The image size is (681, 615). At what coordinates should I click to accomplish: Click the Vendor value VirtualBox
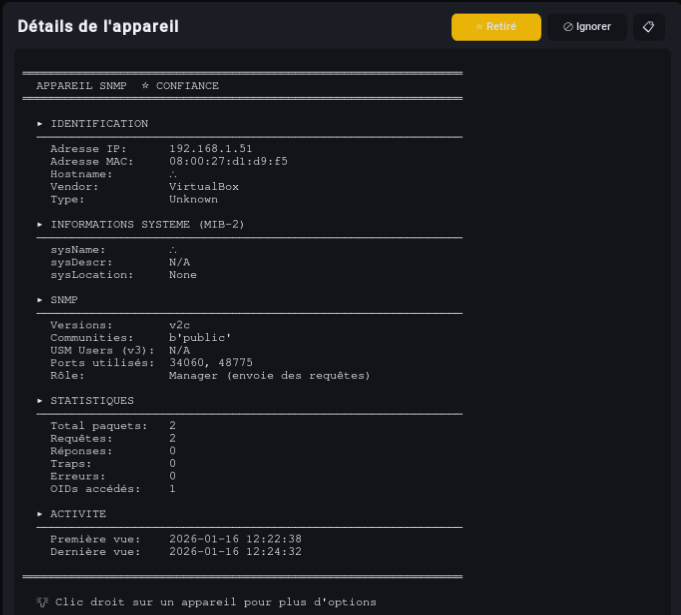point(204,187)
